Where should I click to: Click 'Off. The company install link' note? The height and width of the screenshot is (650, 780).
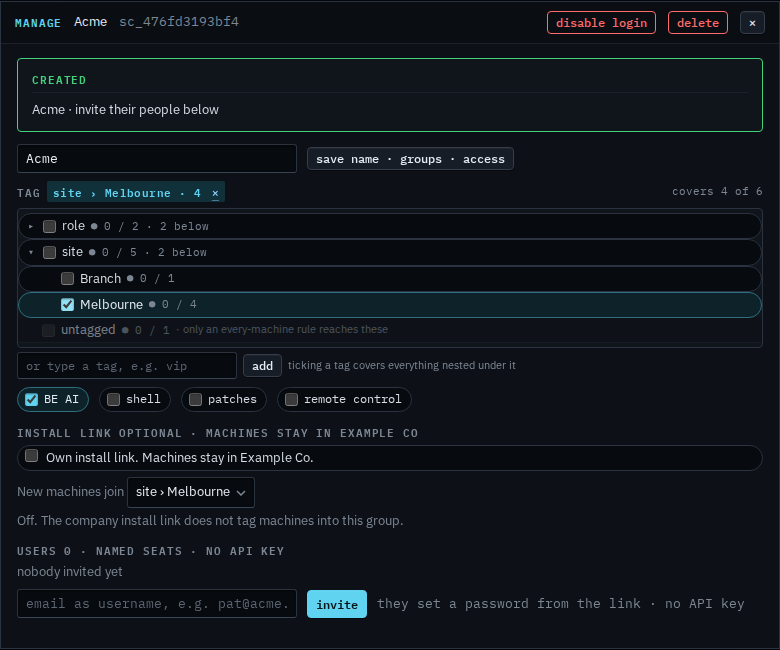point(210,521)
